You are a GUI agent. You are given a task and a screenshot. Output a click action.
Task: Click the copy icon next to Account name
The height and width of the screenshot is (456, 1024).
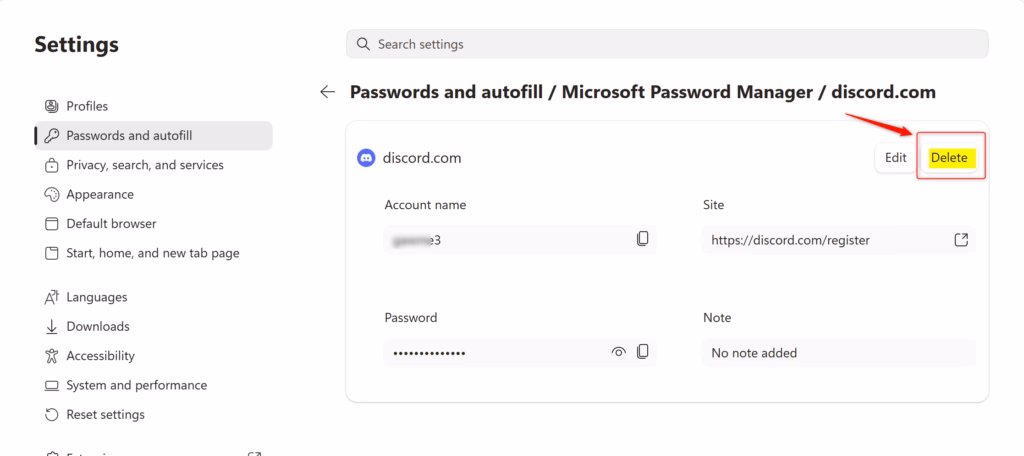[x=643, y=239]
